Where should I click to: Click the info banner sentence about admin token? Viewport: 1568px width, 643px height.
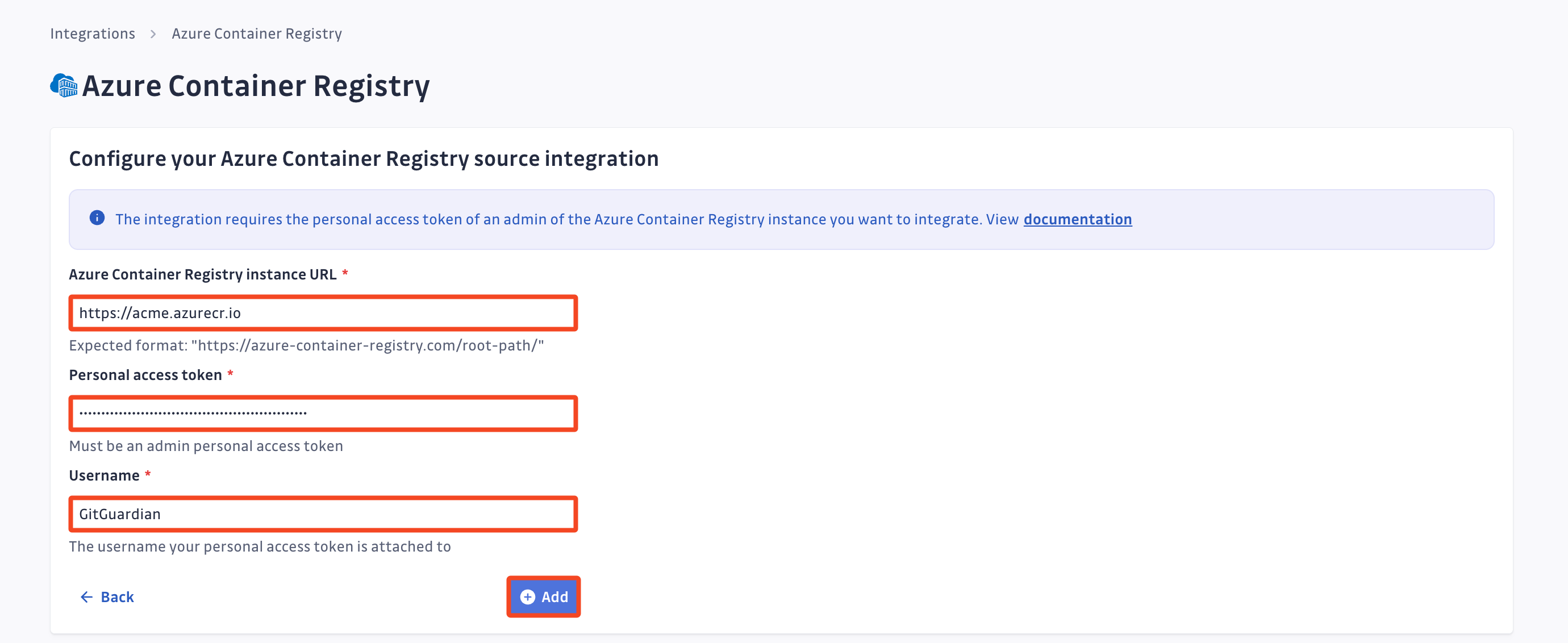click(567, 219)
